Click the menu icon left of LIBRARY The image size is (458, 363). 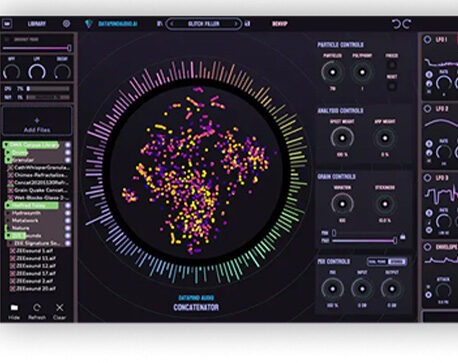[x=7, y=24]
